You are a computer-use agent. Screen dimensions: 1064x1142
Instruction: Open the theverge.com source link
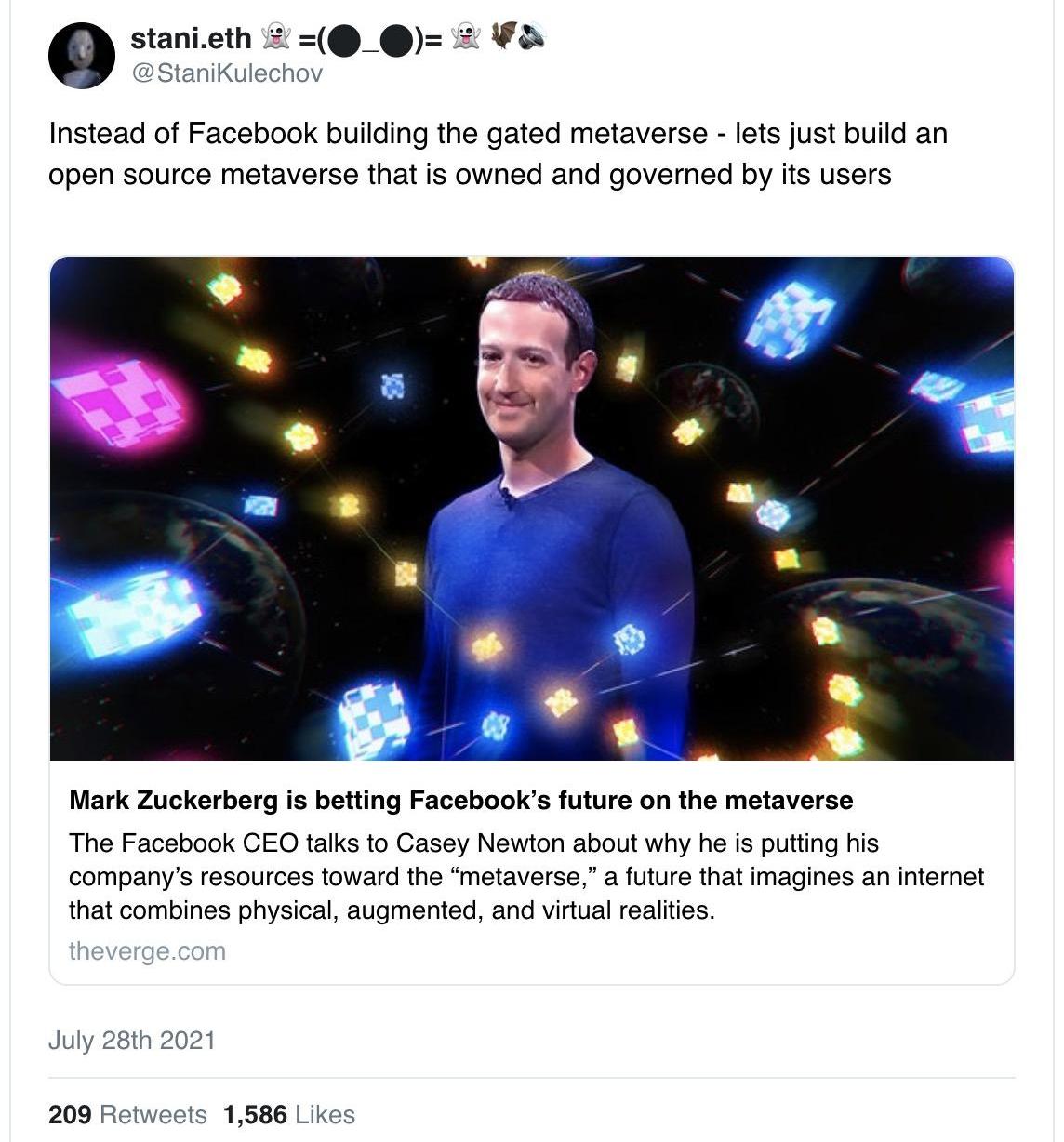(147, 950)
